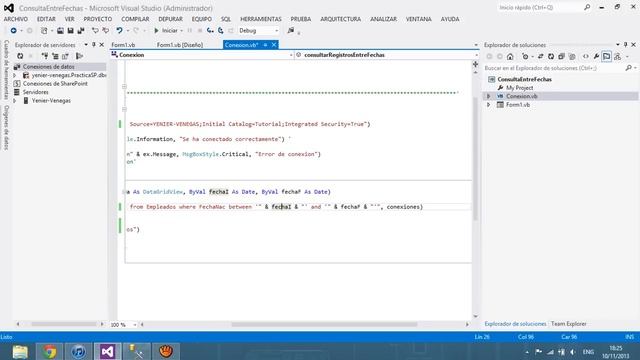640x360 pixels.
Task: Expand the Conexion.vb node
Action: [x=489, y=96]
